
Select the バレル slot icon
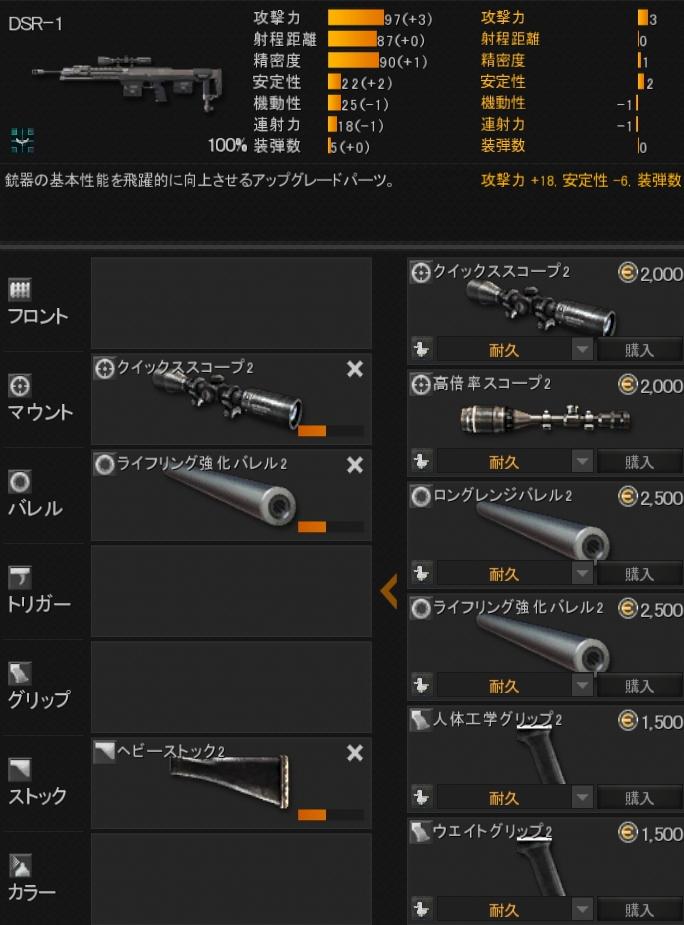(x=19, y=482)
